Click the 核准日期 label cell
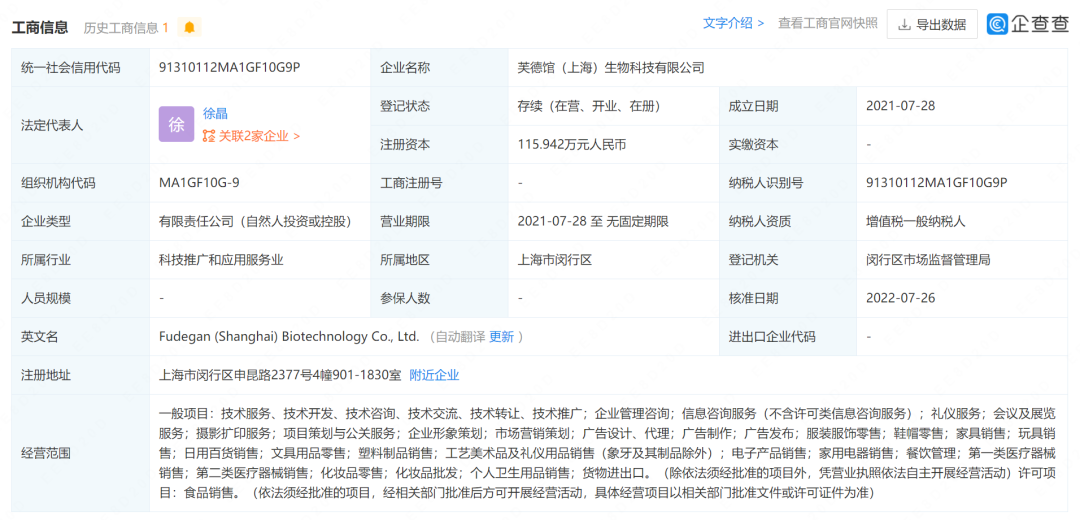This screenshot has width=1080, height=520. (787, 298)
